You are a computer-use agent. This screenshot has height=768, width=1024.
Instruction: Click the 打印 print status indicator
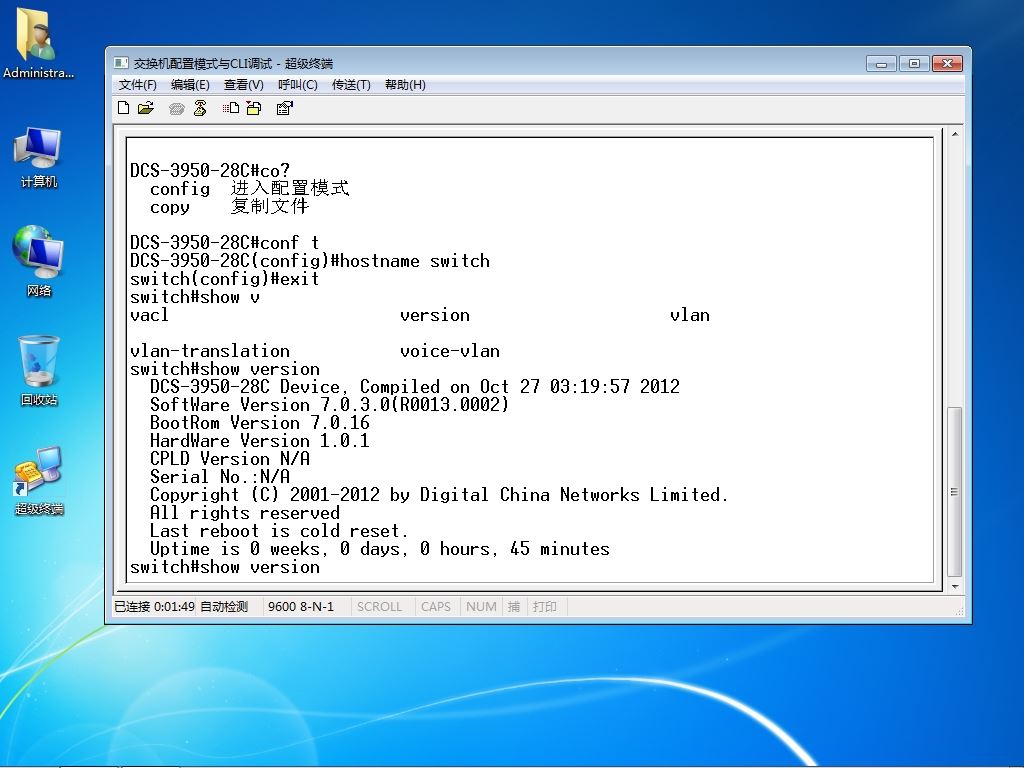pos(544,607)
